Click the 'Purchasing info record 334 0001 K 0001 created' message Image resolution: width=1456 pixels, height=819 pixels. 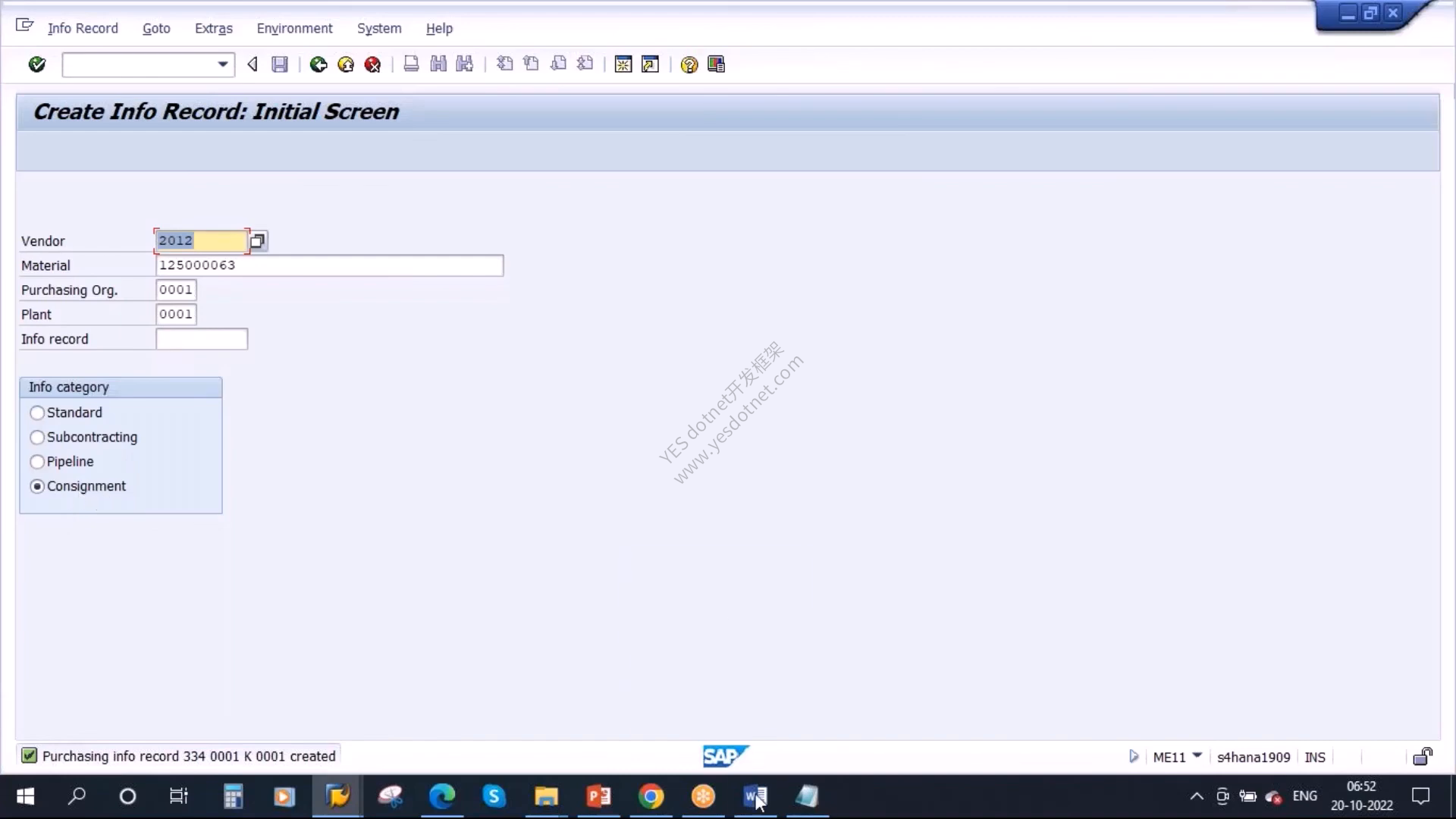click(189, 756)
